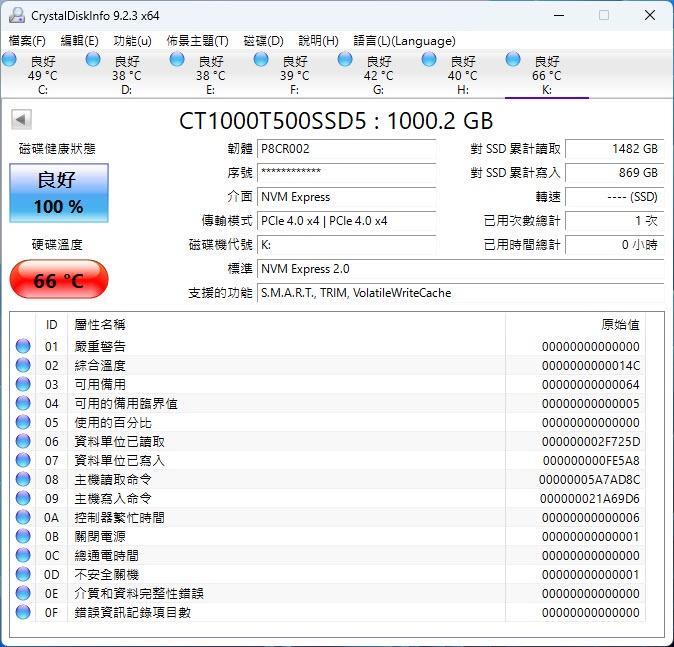Screen dimensions: 674x647
Task: Open the 檔案(F) menu
Action: [27, 41]
